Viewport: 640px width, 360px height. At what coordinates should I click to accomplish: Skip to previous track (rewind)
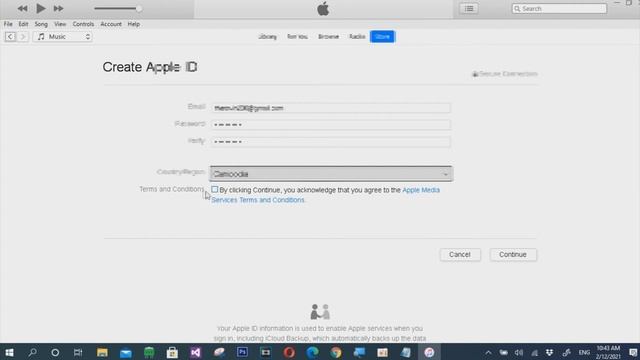(x=22, y=8)
